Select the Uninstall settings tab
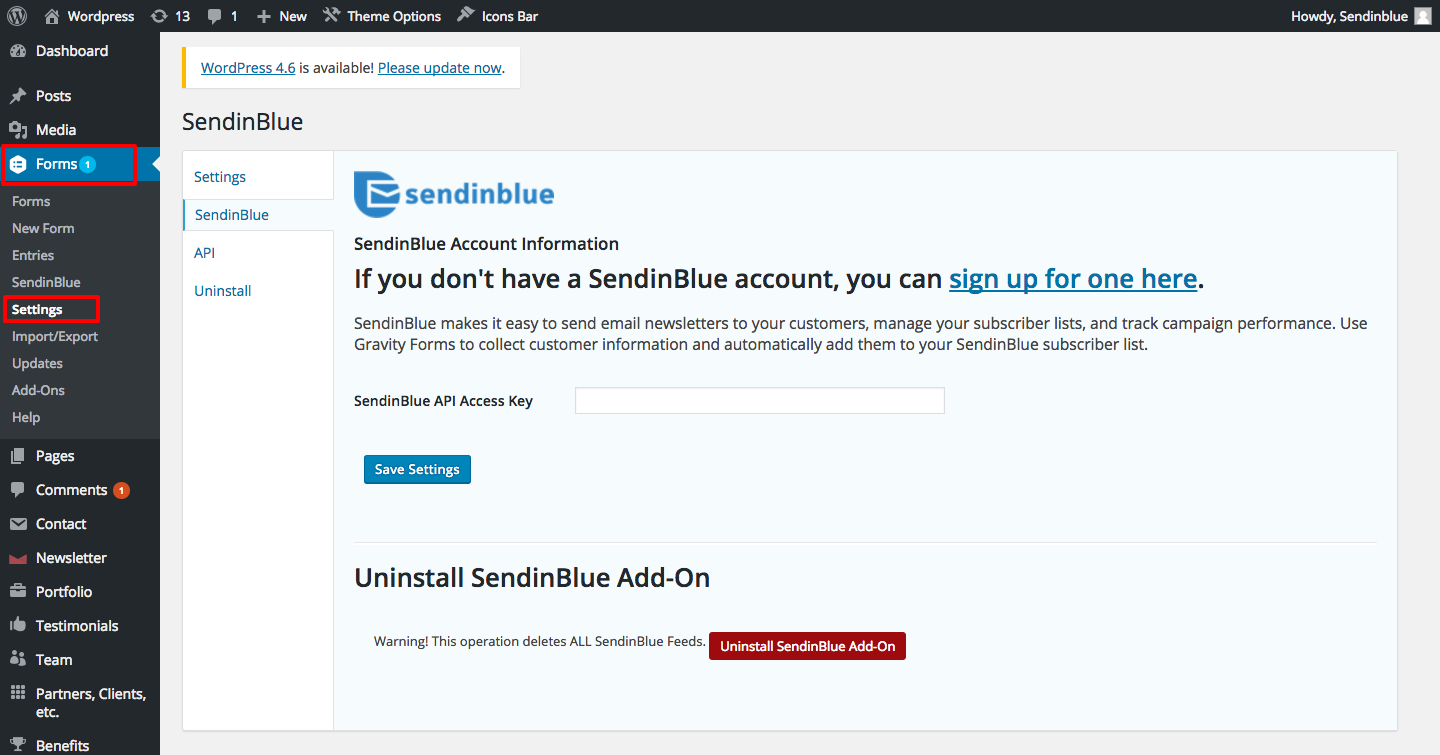This screenshot has height=755, width=1440. [x=222, y=291]
